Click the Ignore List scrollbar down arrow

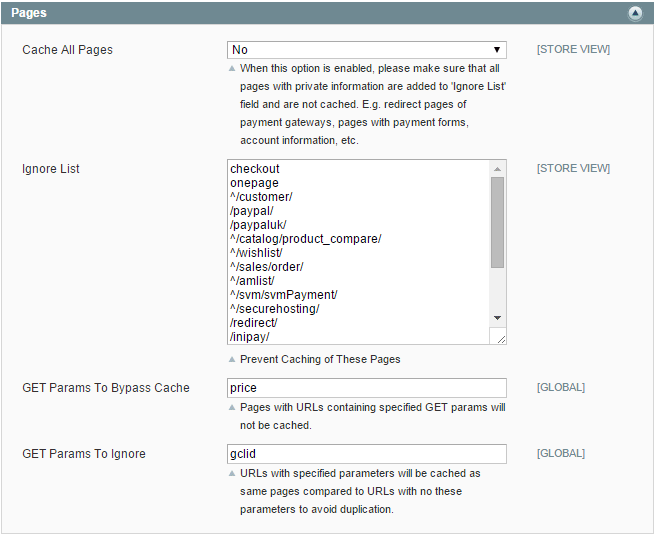498,317
